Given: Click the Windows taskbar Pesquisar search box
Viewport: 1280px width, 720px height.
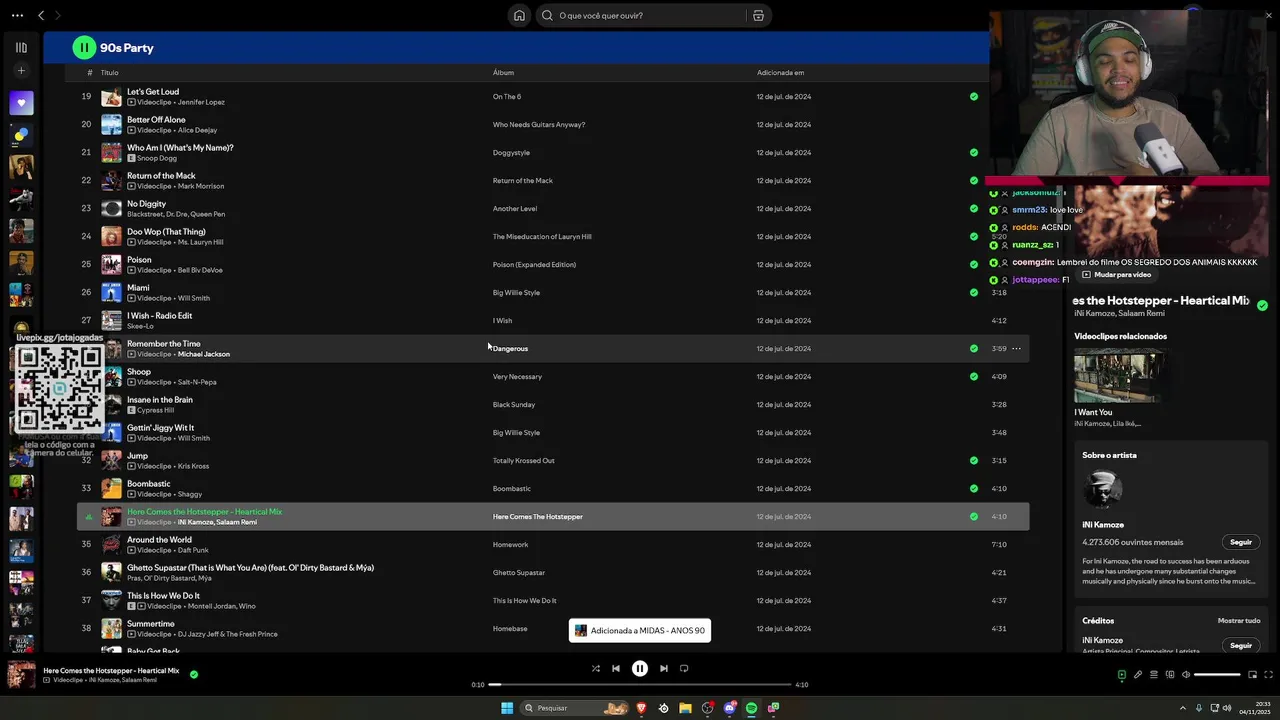Looking at the screenshot, I should click(x=575, y=708).
